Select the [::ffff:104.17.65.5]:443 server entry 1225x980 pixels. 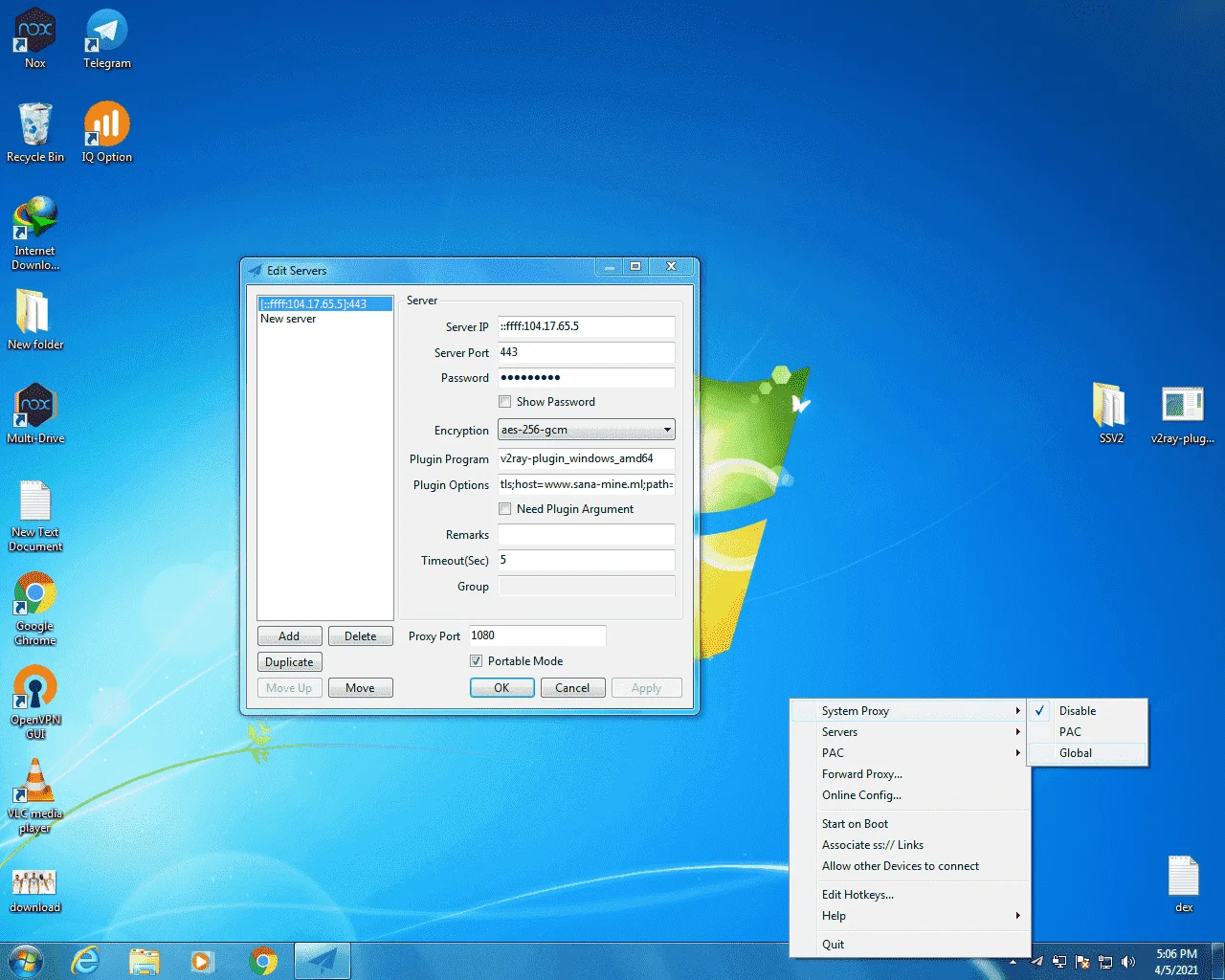pyautogui.click(x=325, y=304)
